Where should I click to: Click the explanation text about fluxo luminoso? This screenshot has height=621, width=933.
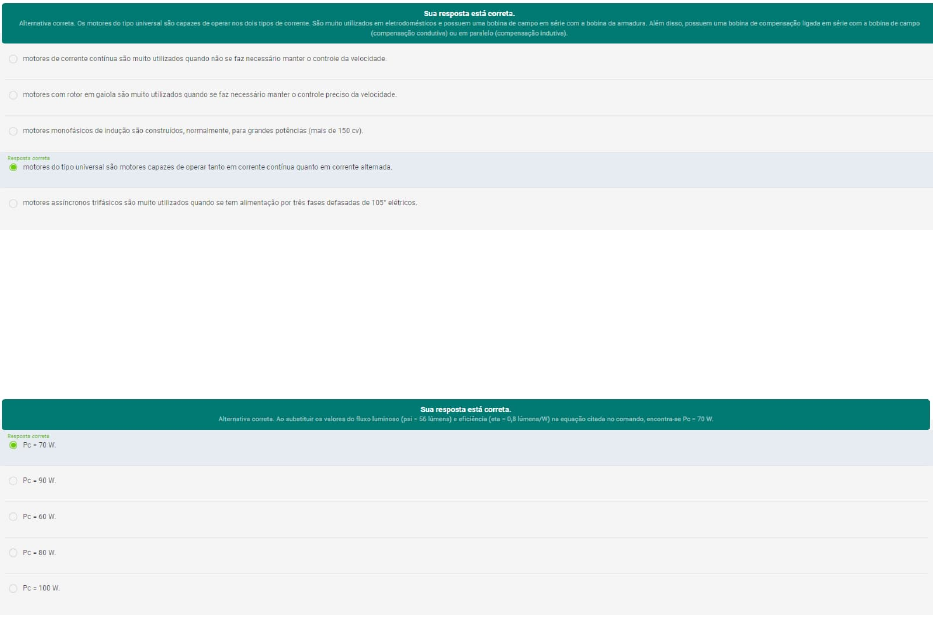[466, 419]
